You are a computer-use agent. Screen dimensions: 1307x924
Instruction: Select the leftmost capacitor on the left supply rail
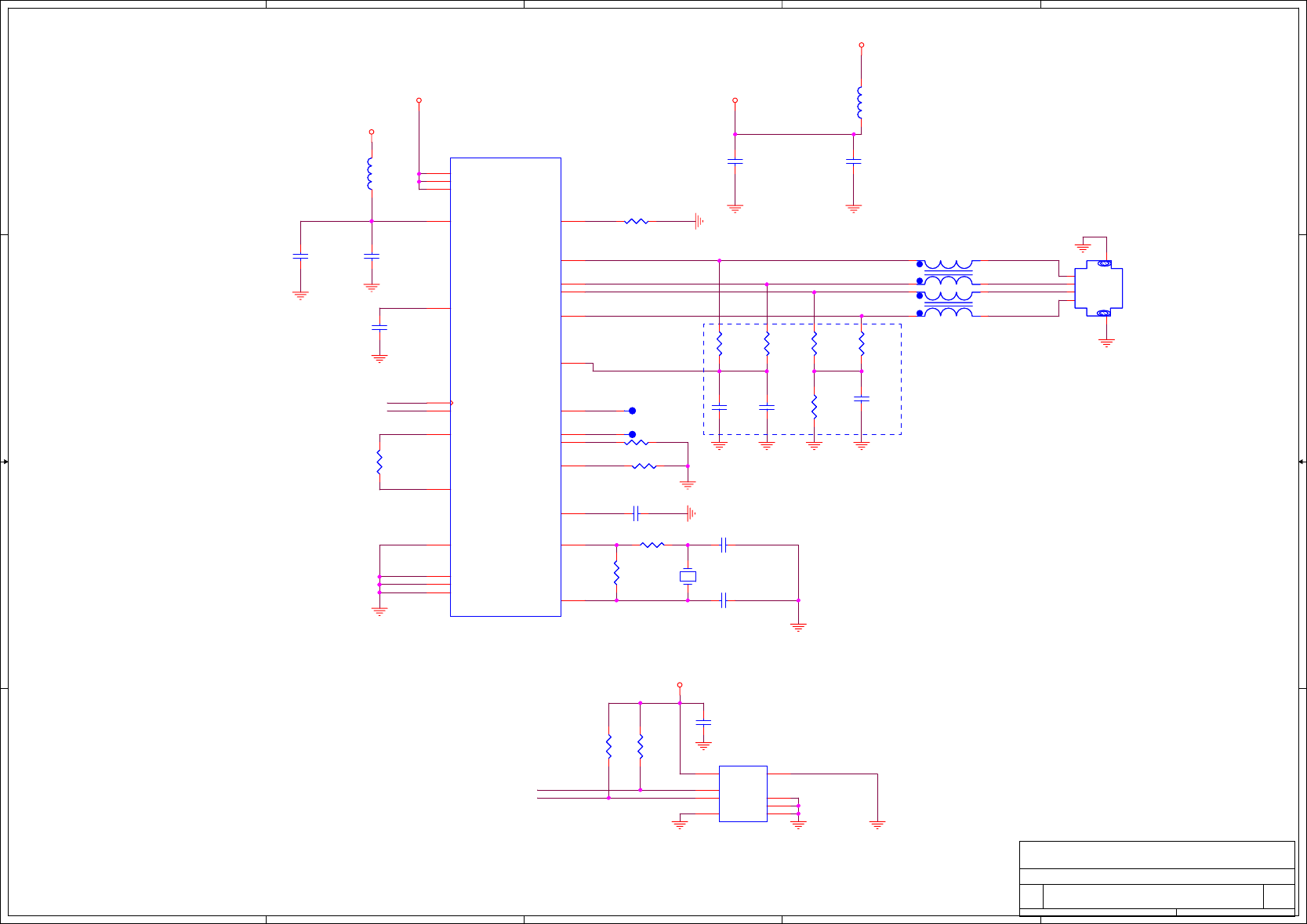pyautogui.click(x=300, y=256)
